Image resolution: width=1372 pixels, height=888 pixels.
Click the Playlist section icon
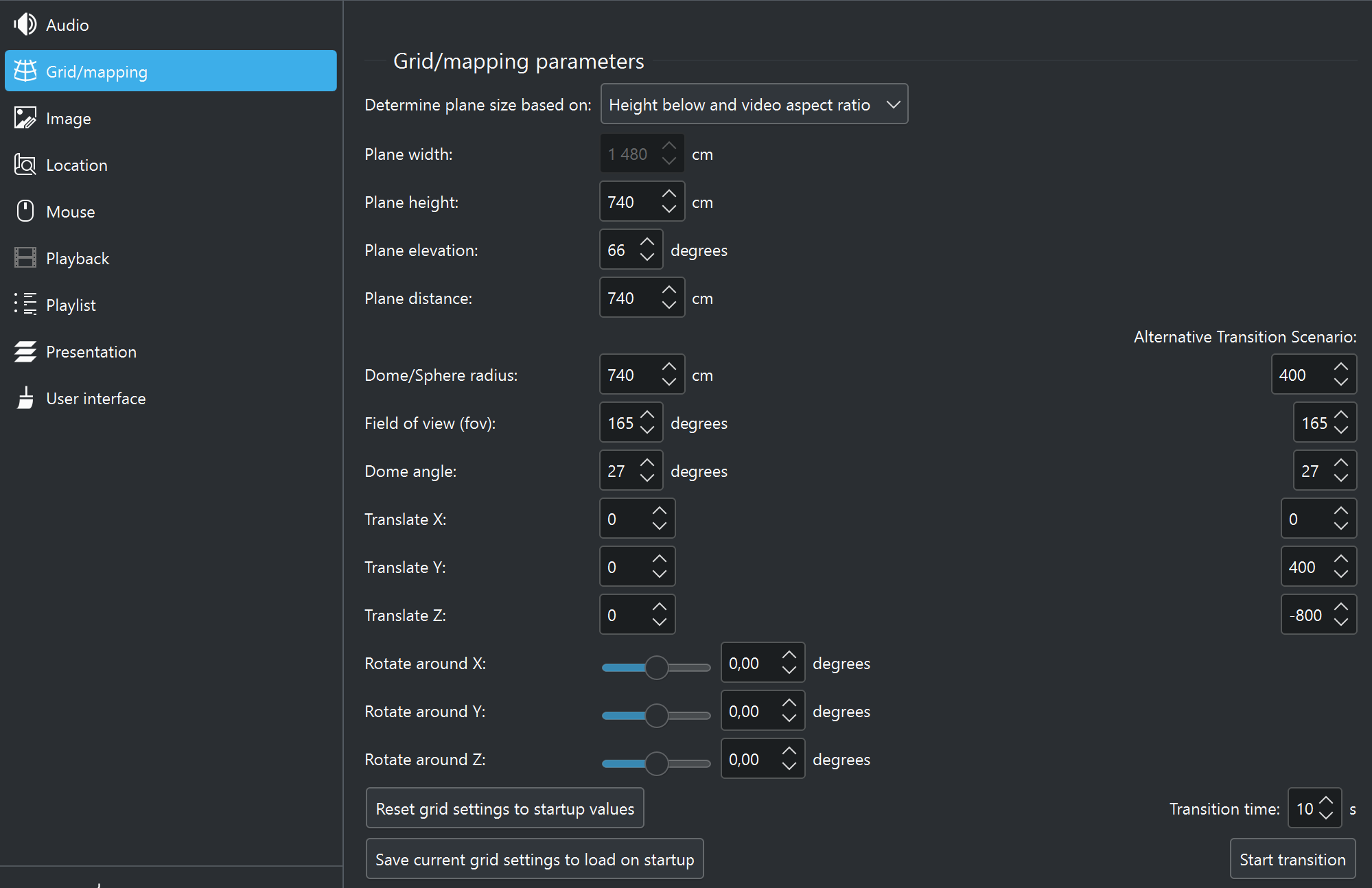(x=24, y=303)
